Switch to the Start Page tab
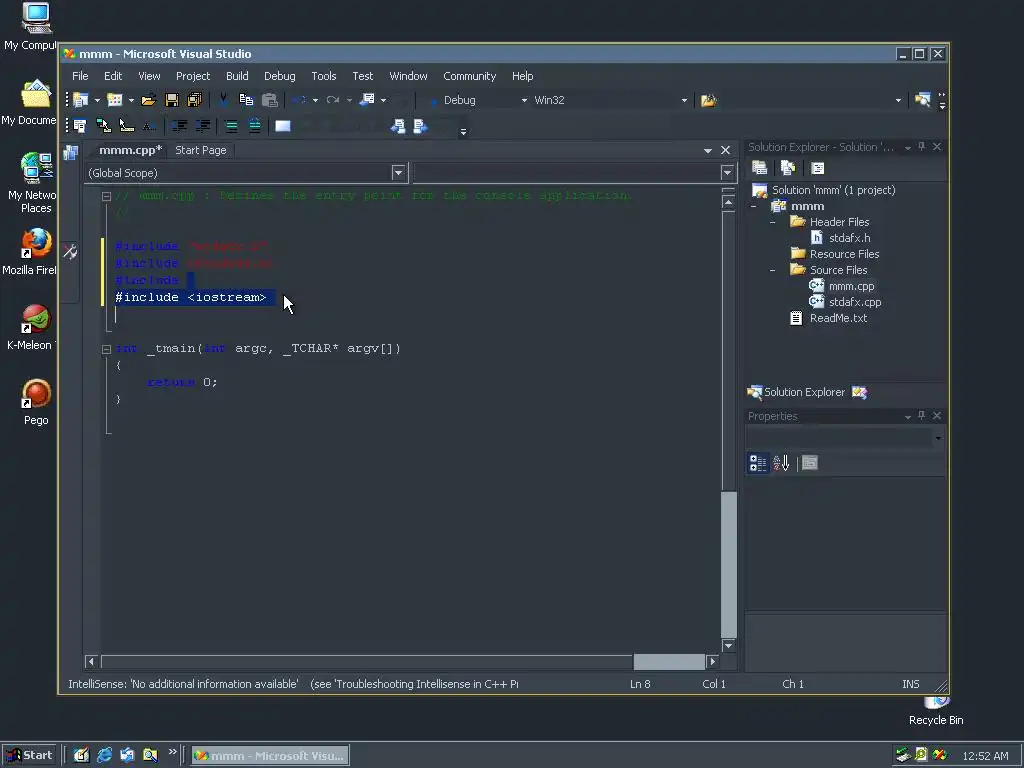This screenshot has width=1024, height=768. [200, 150]
